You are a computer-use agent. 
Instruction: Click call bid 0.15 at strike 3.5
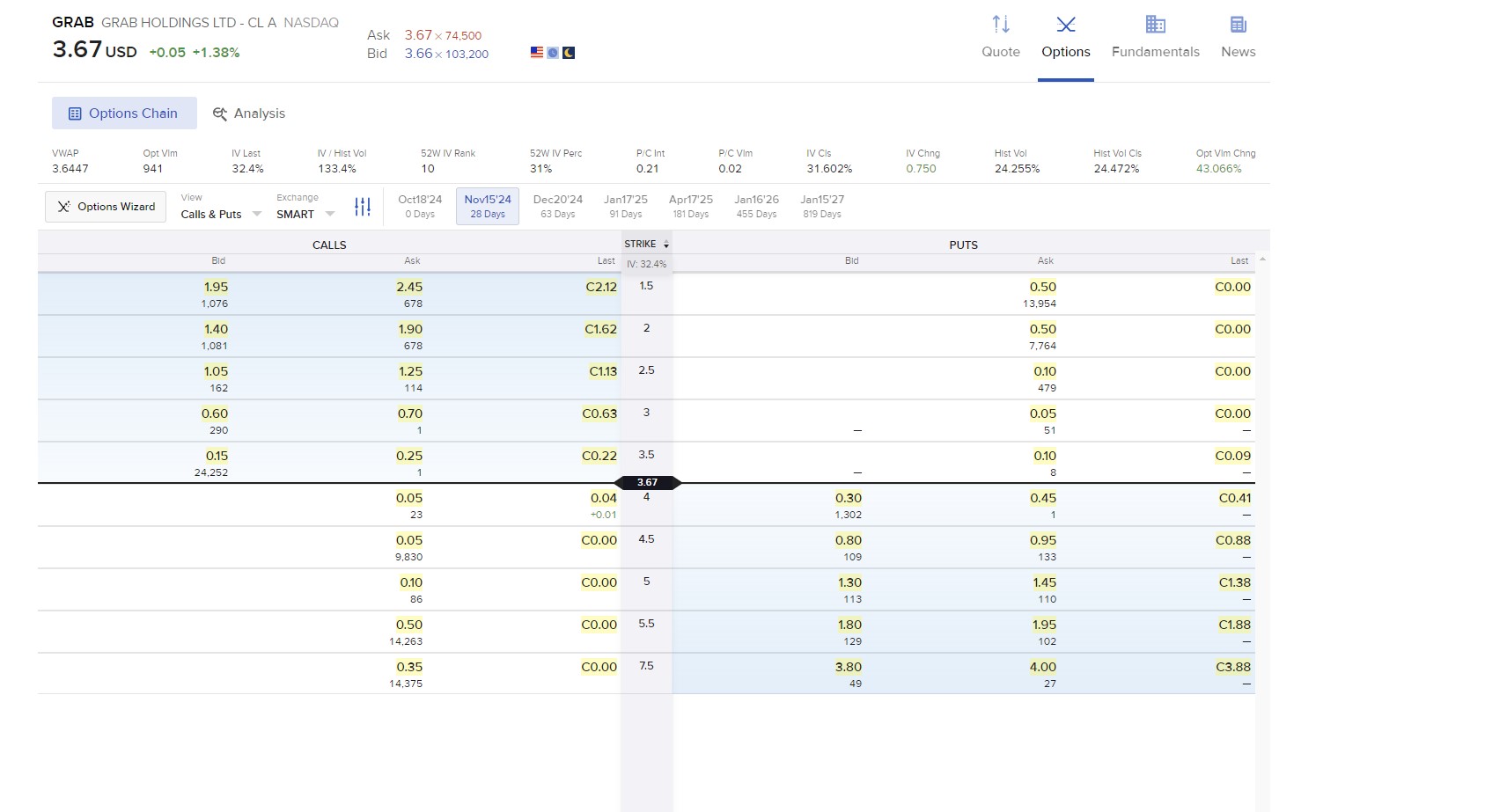click(x=217, y=456)
